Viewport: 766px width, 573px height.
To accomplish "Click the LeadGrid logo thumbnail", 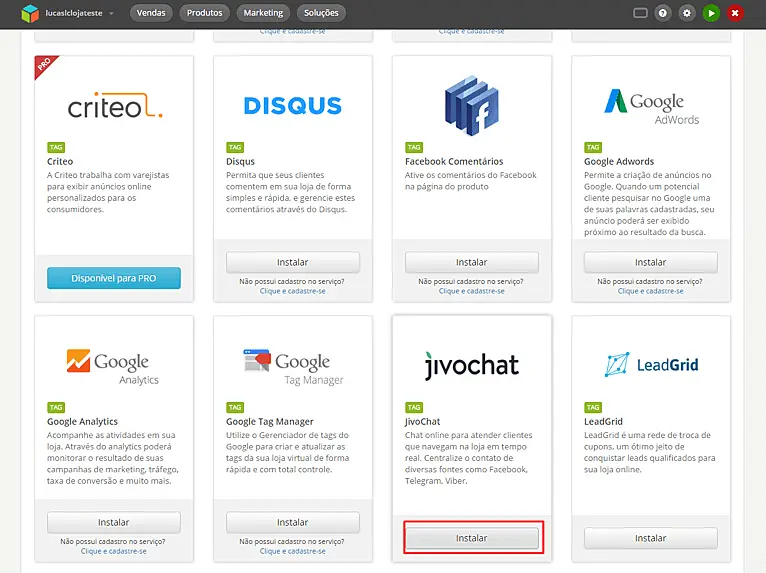I will 650,365.
